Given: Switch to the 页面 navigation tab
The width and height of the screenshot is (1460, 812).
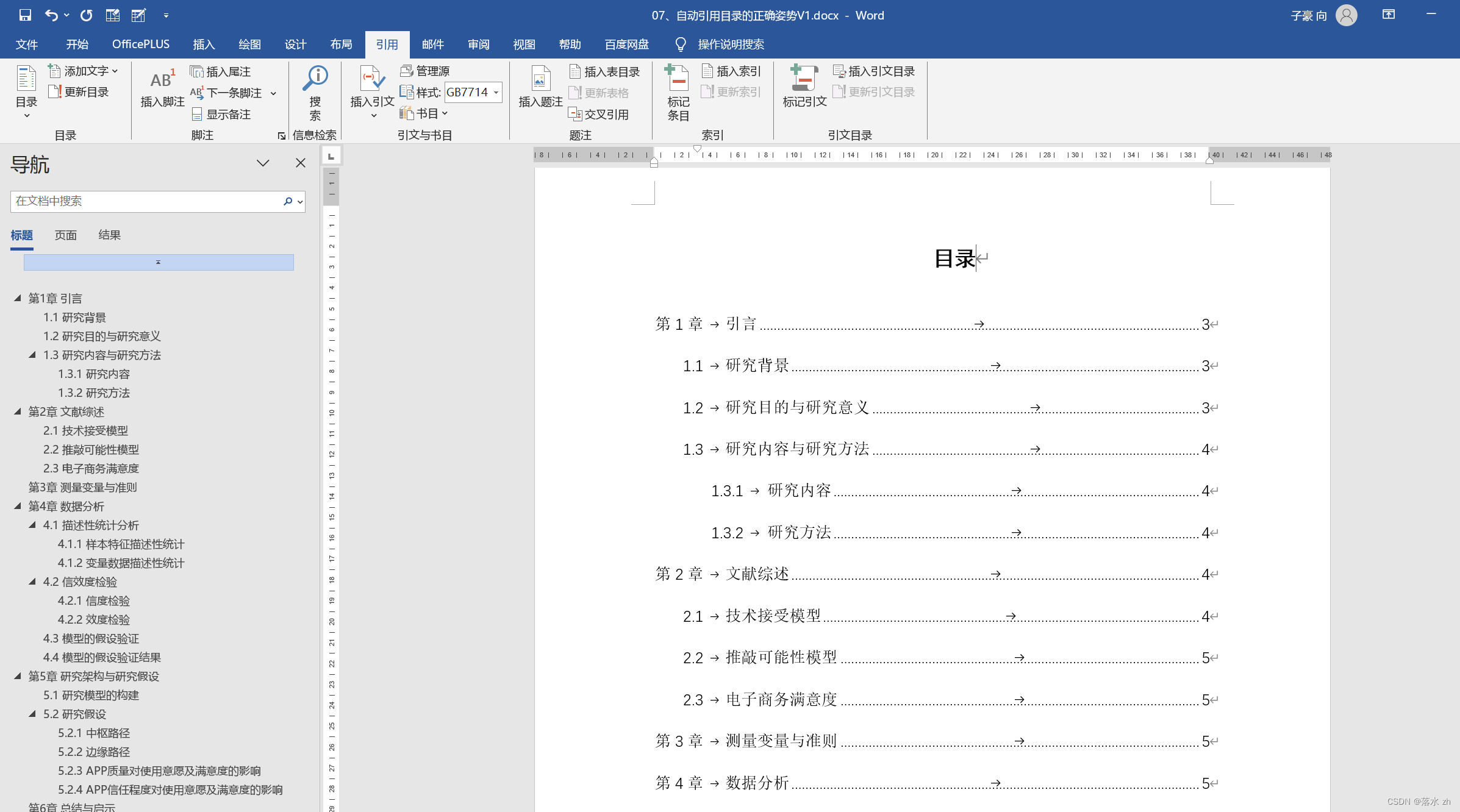Looking at the screenshot, I should 66,235.
